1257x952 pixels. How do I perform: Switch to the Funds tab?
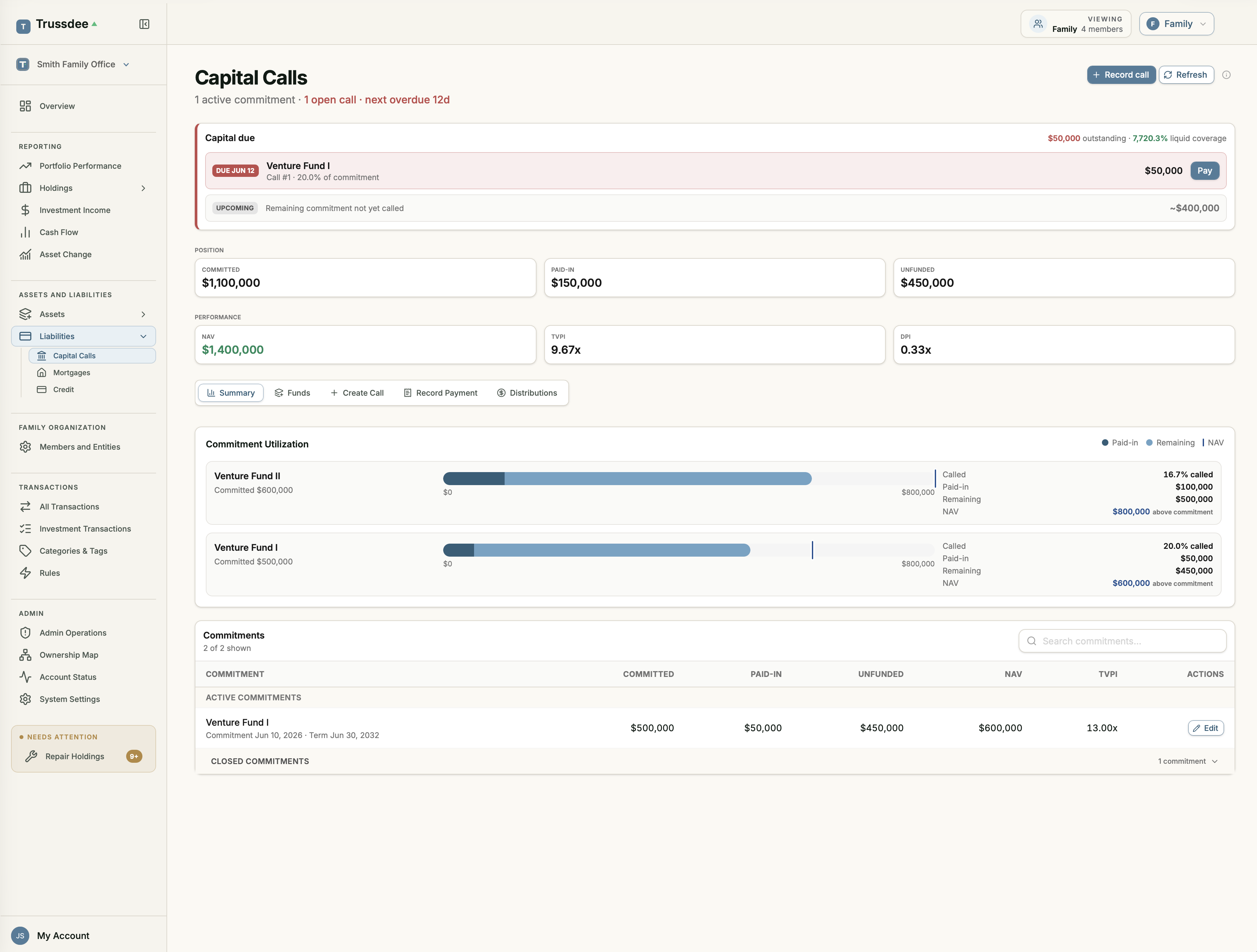(292, 393)
